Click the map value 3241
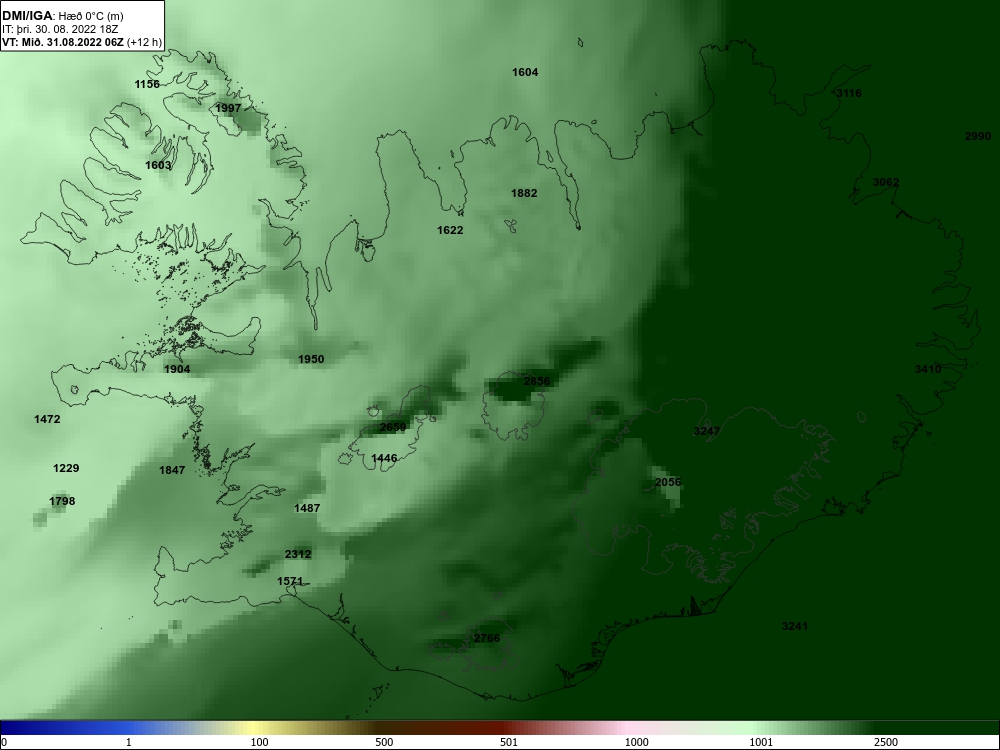This screenshot has height=750, width=1000. pyautogui.click(x=795, y=626)
